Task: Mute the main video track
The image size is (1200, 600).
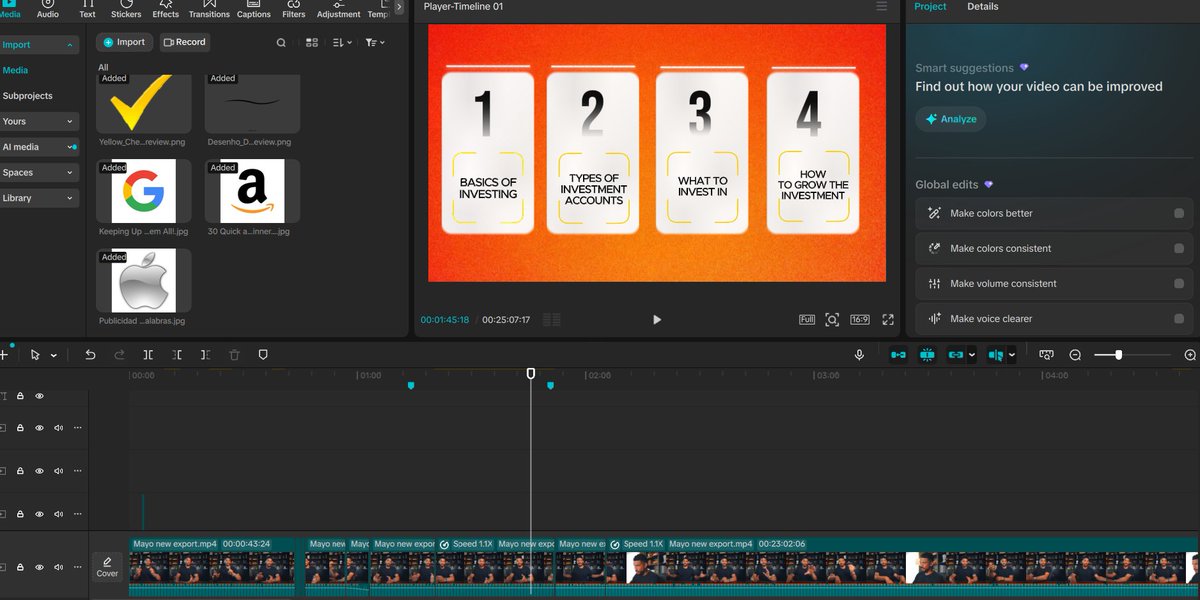Action: 58,567
